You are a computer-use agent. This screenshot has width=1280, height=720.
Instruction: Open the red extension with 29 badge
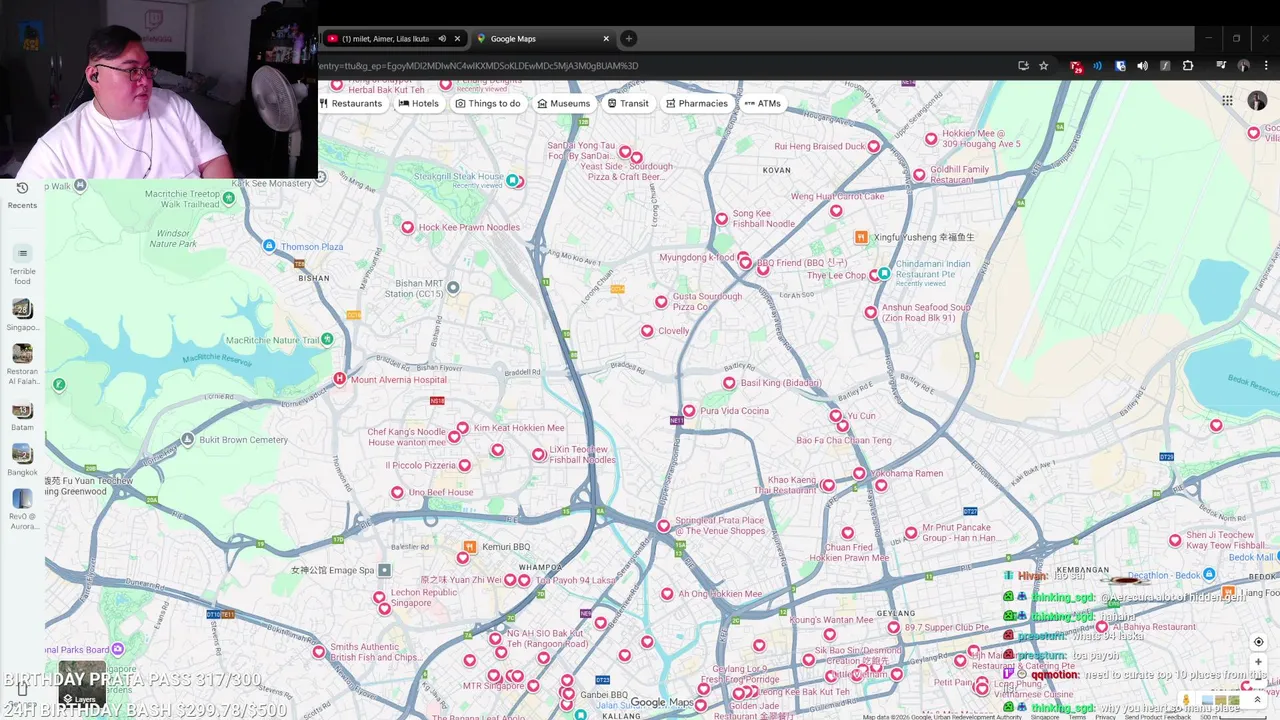point(1076,66)
